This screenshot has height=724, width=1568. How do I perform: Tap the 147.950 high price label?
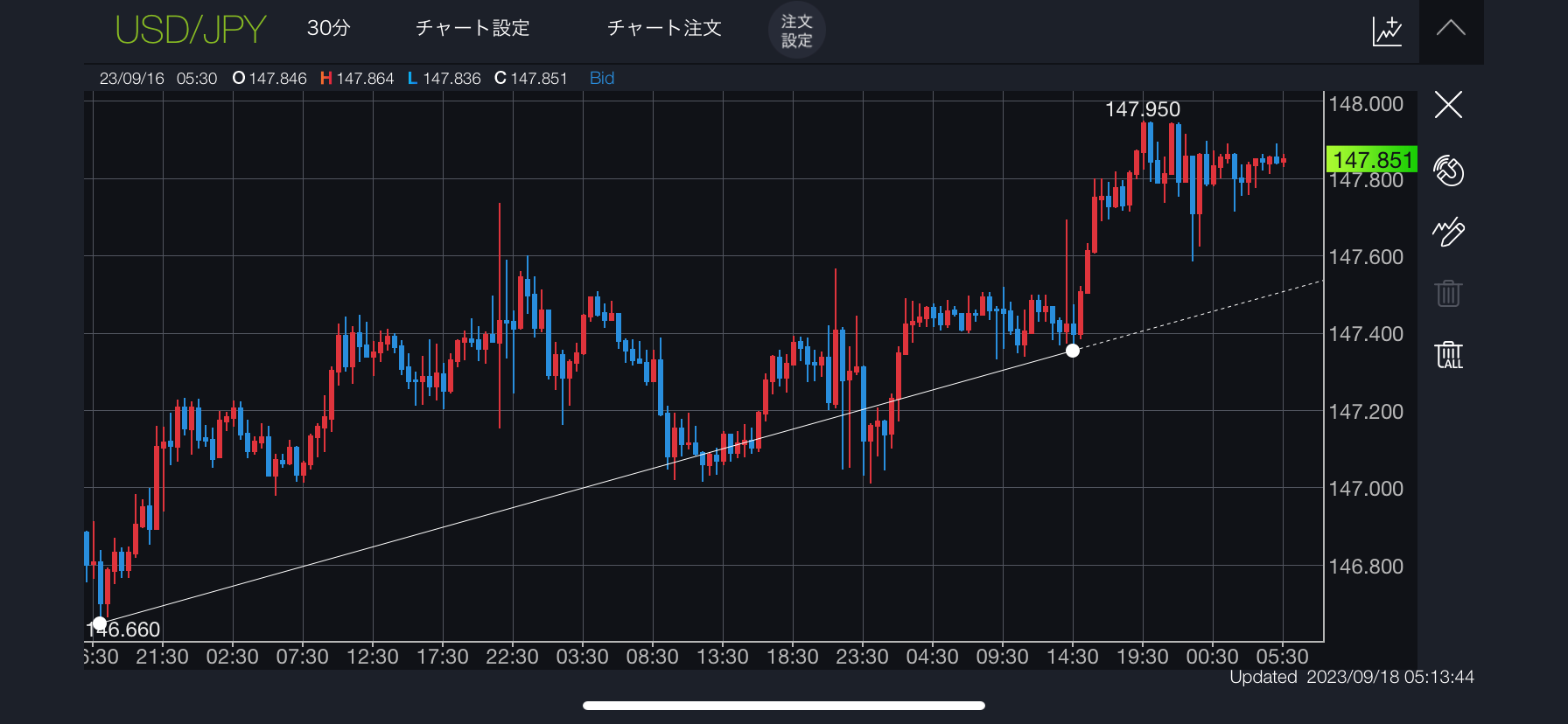coord(1143,109)
